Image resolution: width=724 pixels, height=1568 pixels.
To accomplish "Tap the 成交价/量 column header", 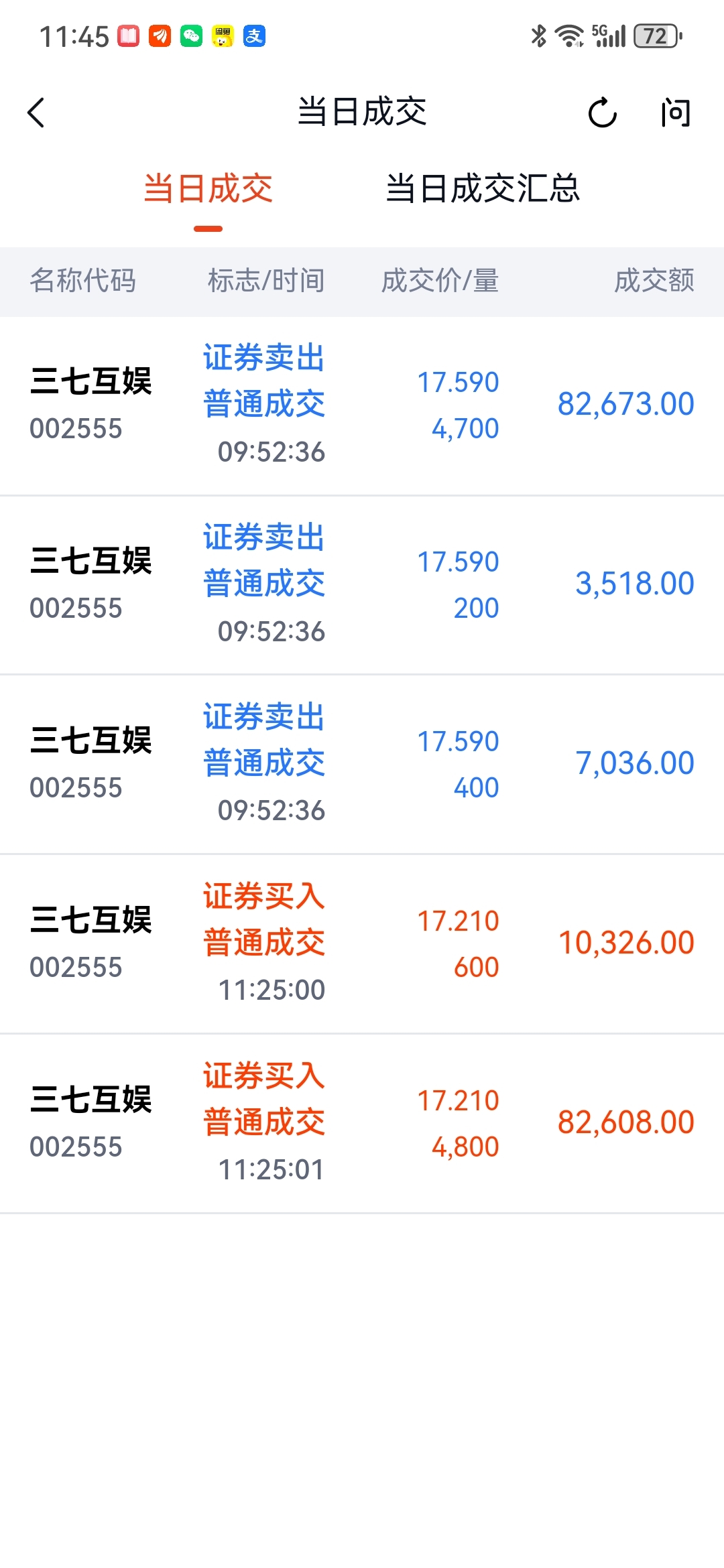I will pos(440,281).
